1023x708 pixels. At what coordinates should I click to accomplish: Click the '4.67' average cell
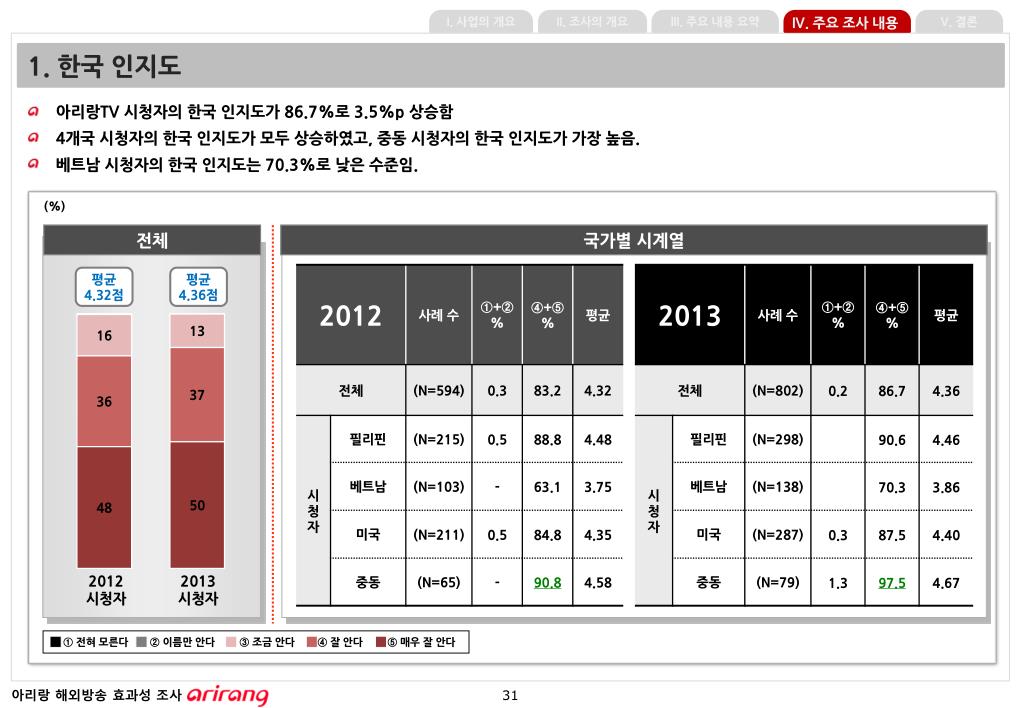pyautogui.click(x=946, y=583)
